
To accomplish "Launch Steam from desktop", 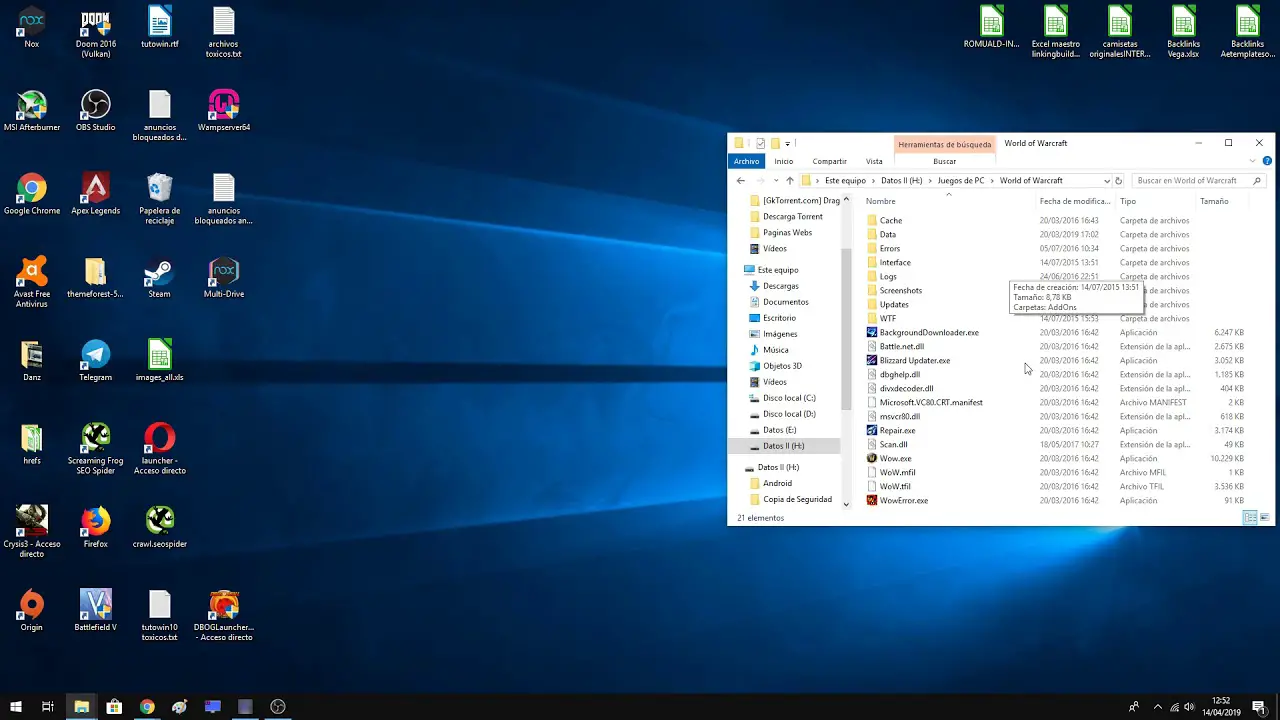I will point(159,278).
